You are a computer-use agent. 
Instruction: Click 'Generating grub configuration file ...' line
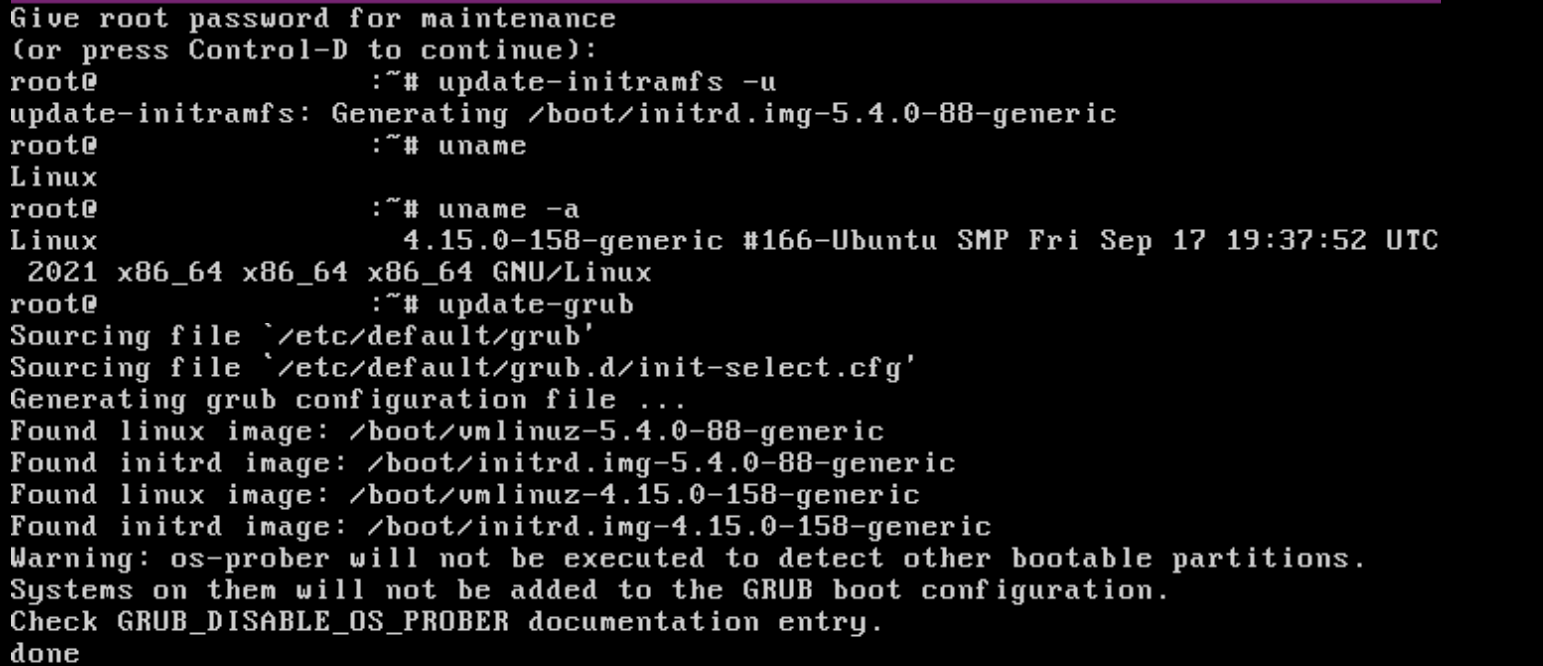(348, 400)
